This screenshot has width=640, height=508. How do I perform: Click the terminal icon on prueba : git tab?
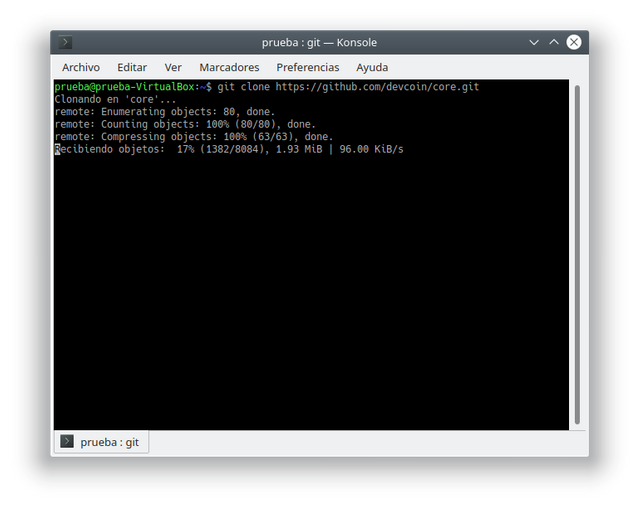coord(67,441)
